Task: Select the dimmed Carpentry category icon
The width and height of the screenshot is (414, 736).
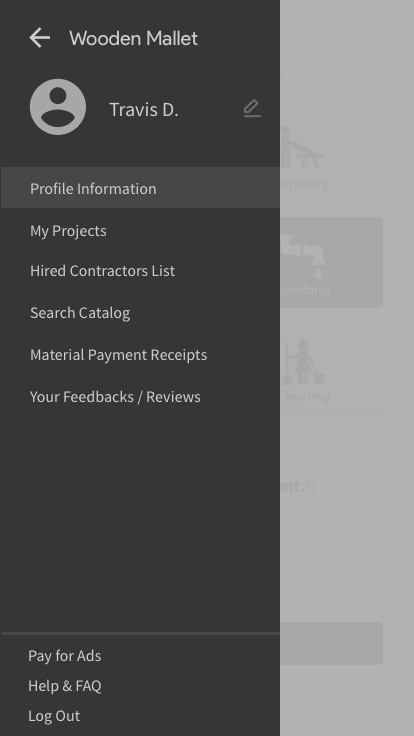Action: tap(302, 147)
